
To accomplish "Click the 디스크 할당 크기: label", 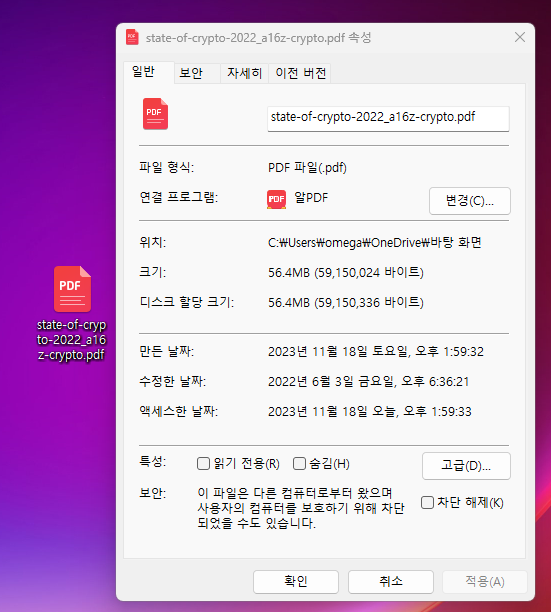I will (187, 302).
